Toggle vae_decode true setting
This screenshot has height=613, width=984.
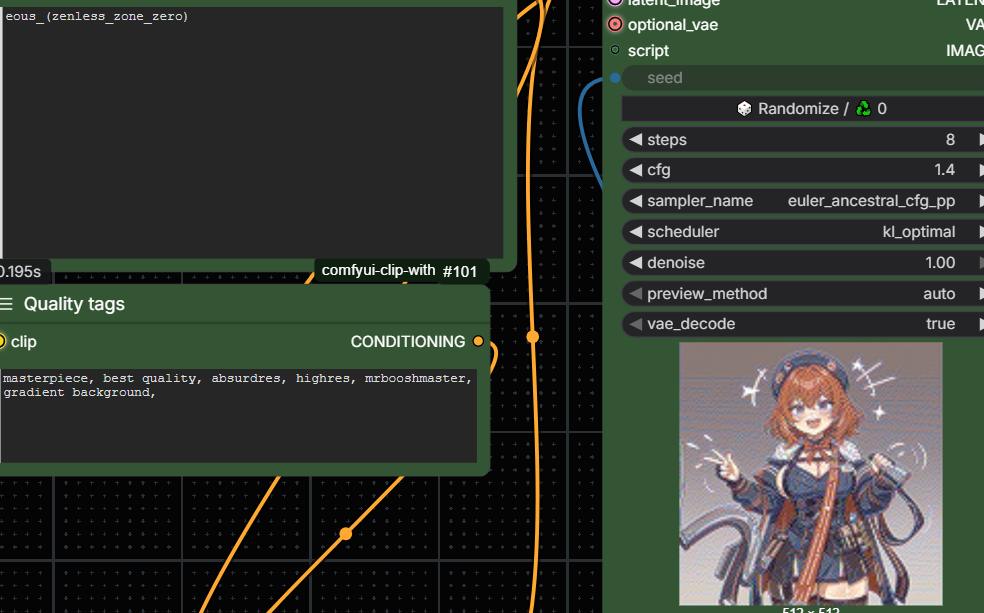[x=803, y=324]
